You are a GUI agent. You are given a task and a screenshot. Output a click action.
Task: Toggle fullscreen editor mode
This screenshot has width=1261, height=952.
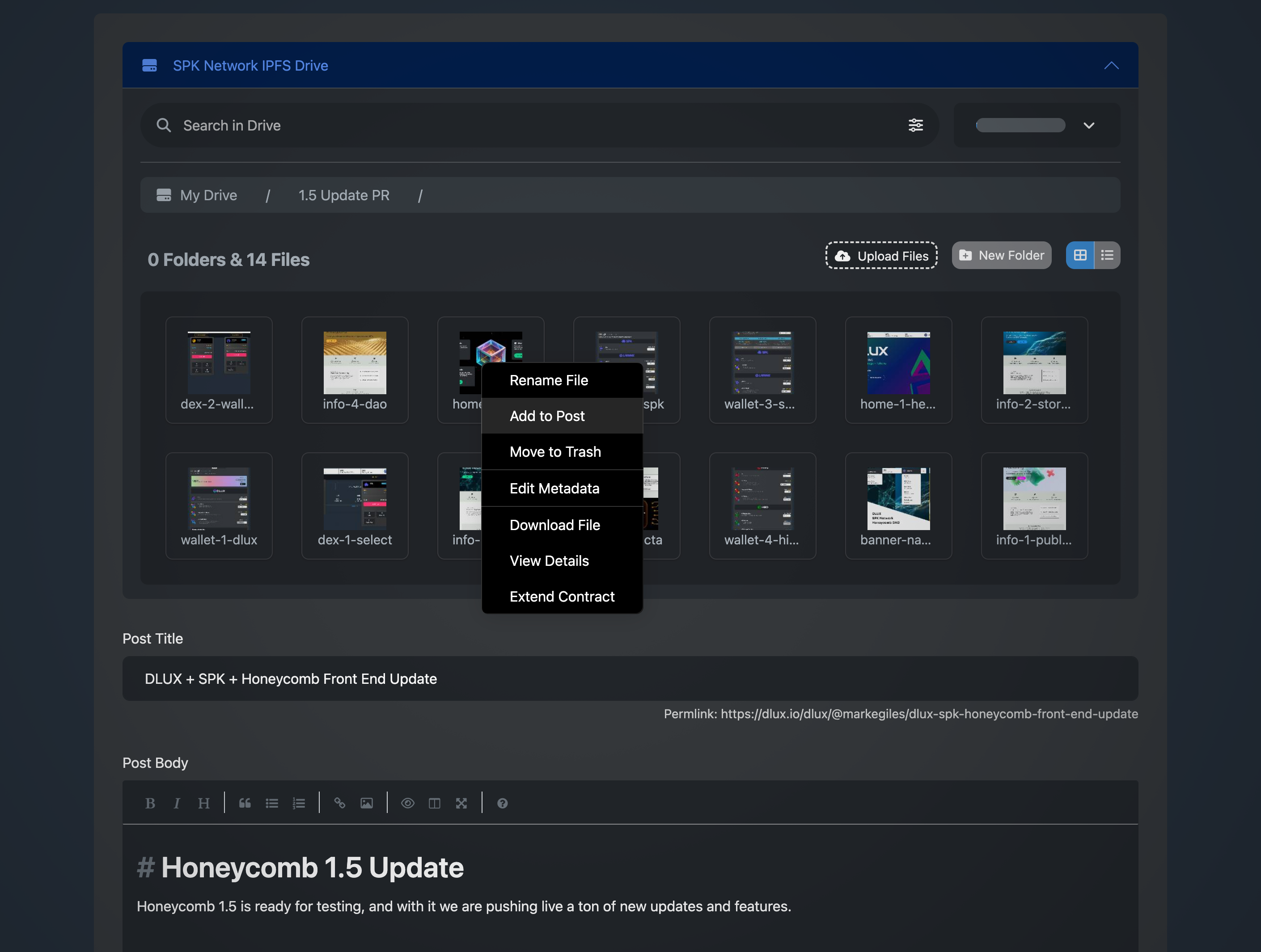click(461, 804)
